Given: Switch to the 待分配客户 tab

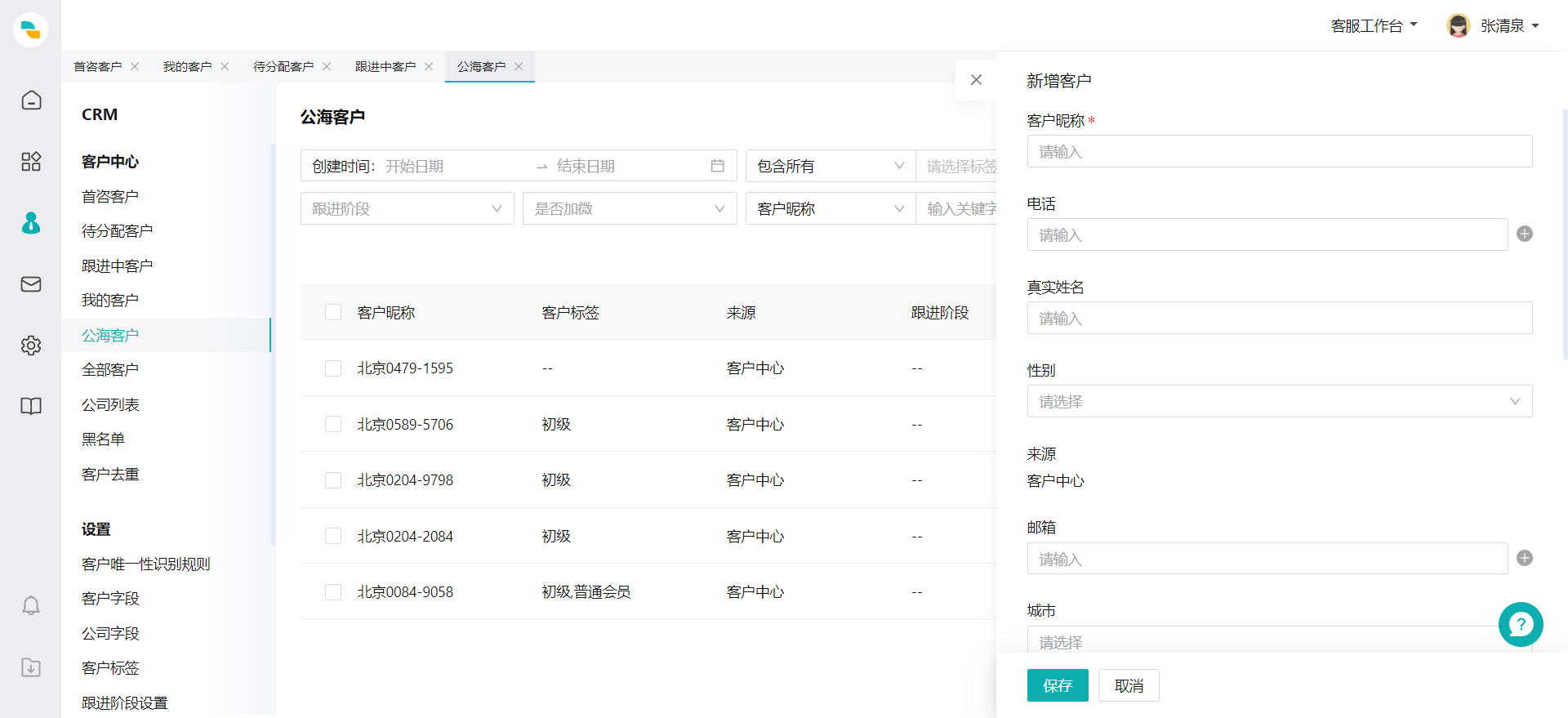Looking at the screenshot, I should [283, 66].
